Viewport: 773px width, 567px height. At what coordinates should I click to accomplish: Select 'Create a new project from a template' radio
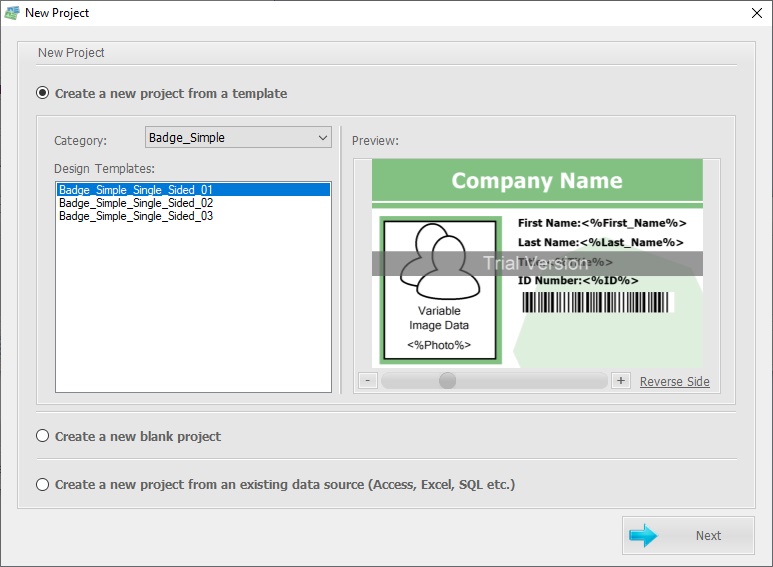click(43, 93)
